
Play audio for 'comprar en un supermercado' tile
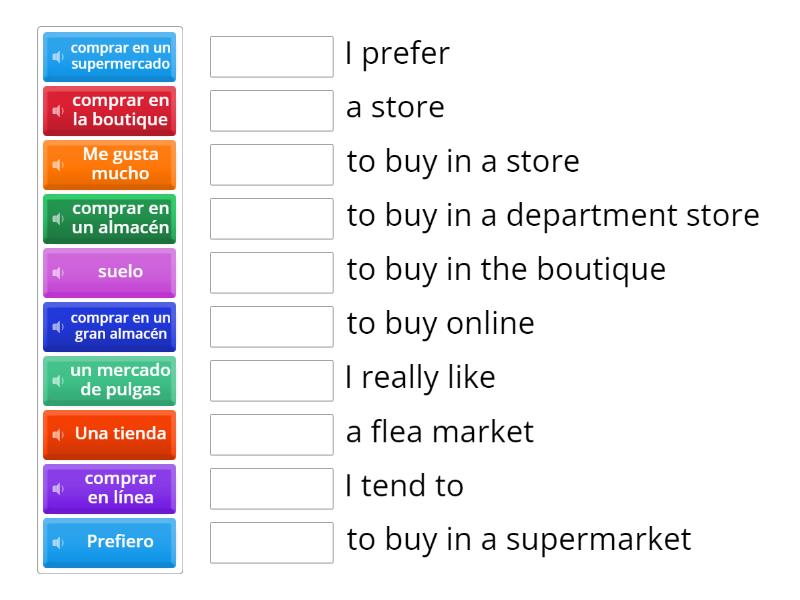[x=57, y=56]
